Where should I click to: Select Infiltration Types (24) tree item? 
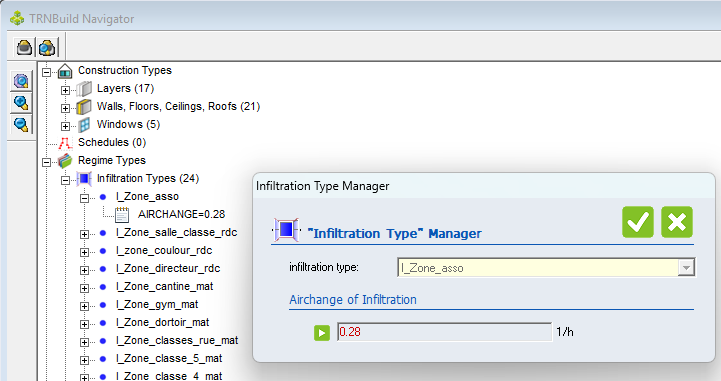point(148,178)
